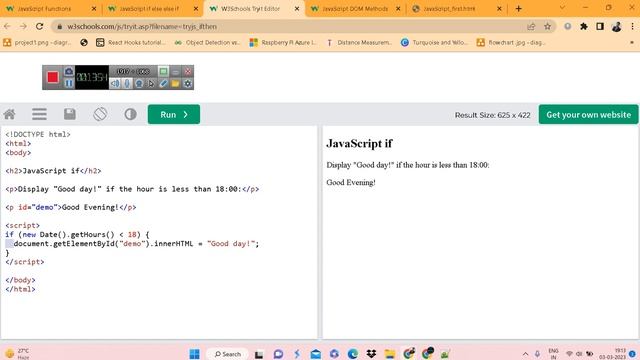Share this page using the share icon
This screenshot has width=640, height=360.
(x=531, y=27)
